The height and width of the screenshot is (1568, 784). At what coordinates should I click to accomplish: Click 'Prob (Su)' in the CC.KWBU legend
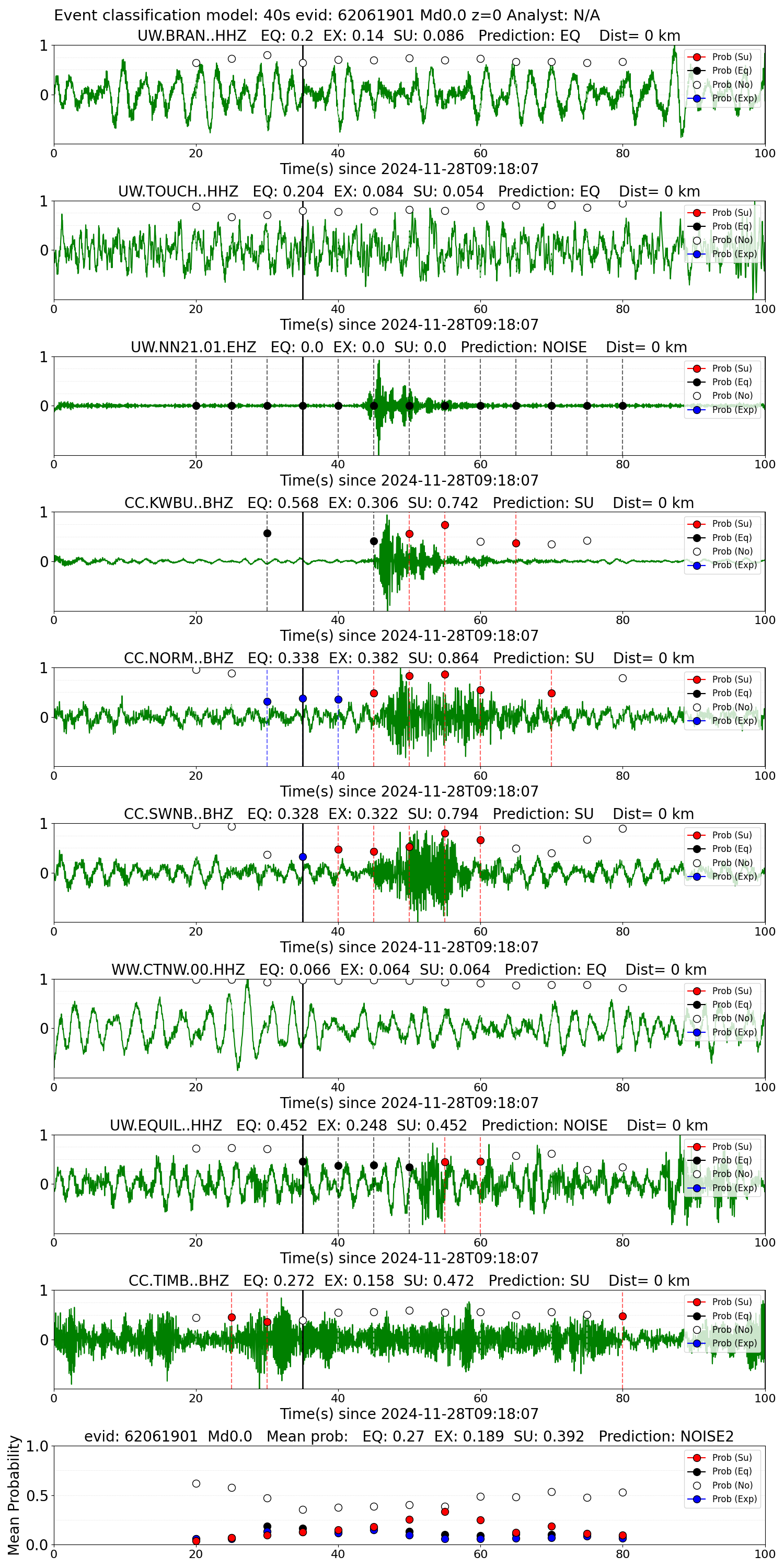[732, 524]
